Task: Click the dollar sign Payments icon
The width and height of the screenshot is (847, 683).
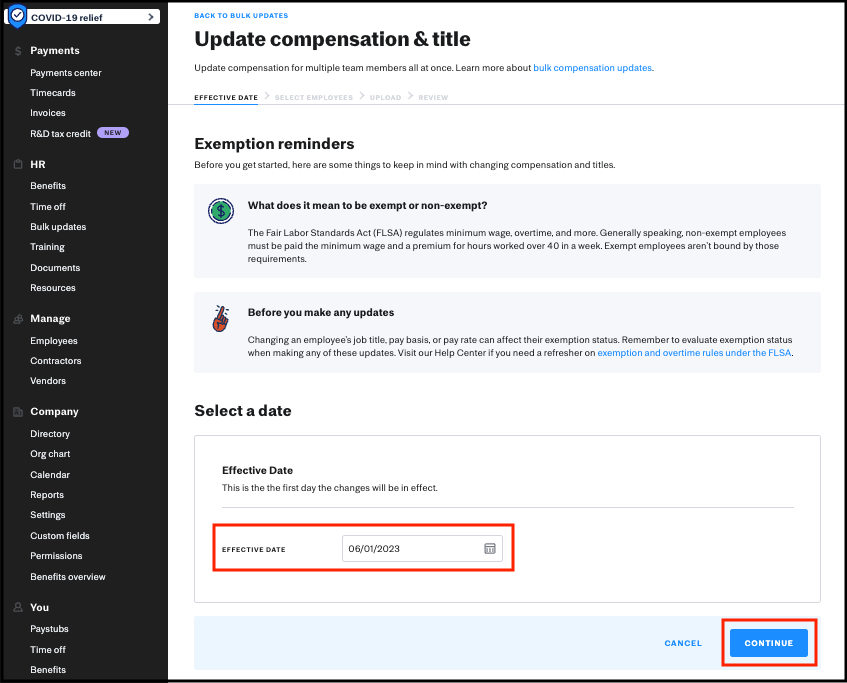Action: point(18,51)
